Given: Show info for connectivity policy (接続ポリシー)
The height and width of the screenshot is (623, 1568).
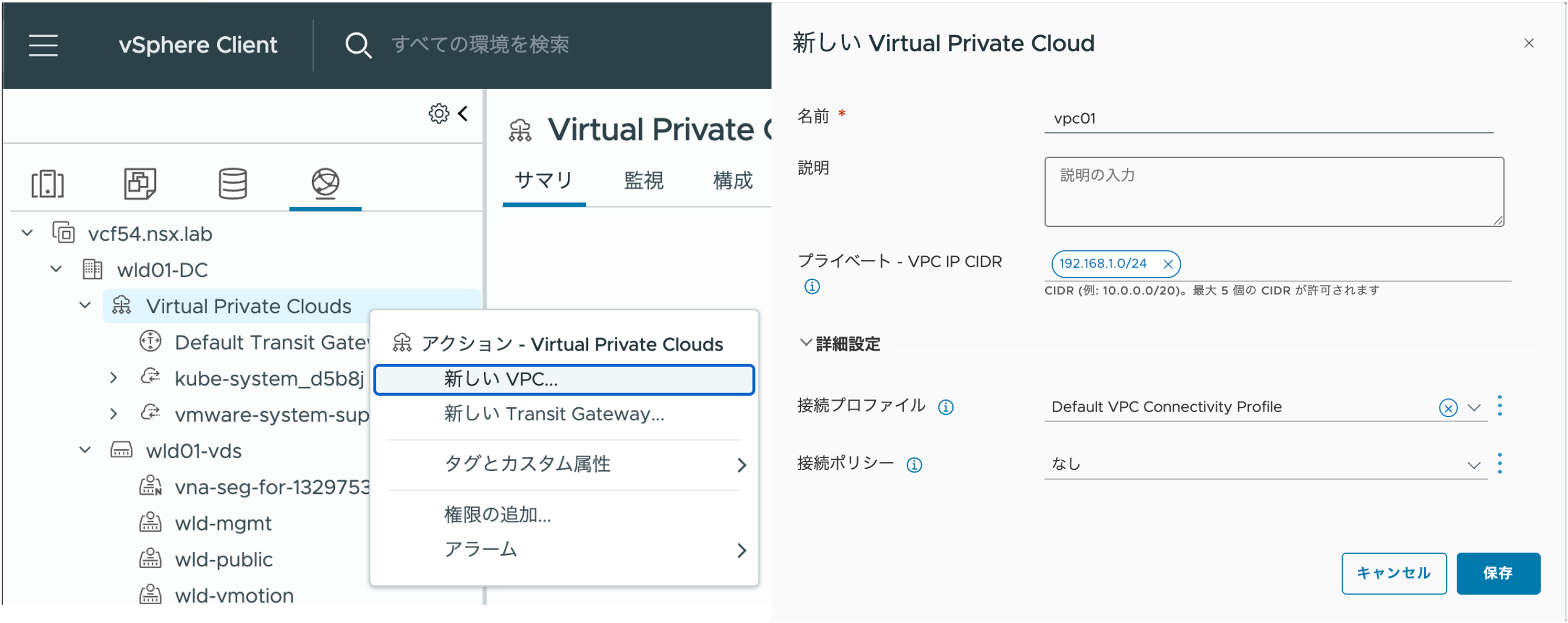Looking at the screenshot, I should pyautogui.click(x=914, y=465).
